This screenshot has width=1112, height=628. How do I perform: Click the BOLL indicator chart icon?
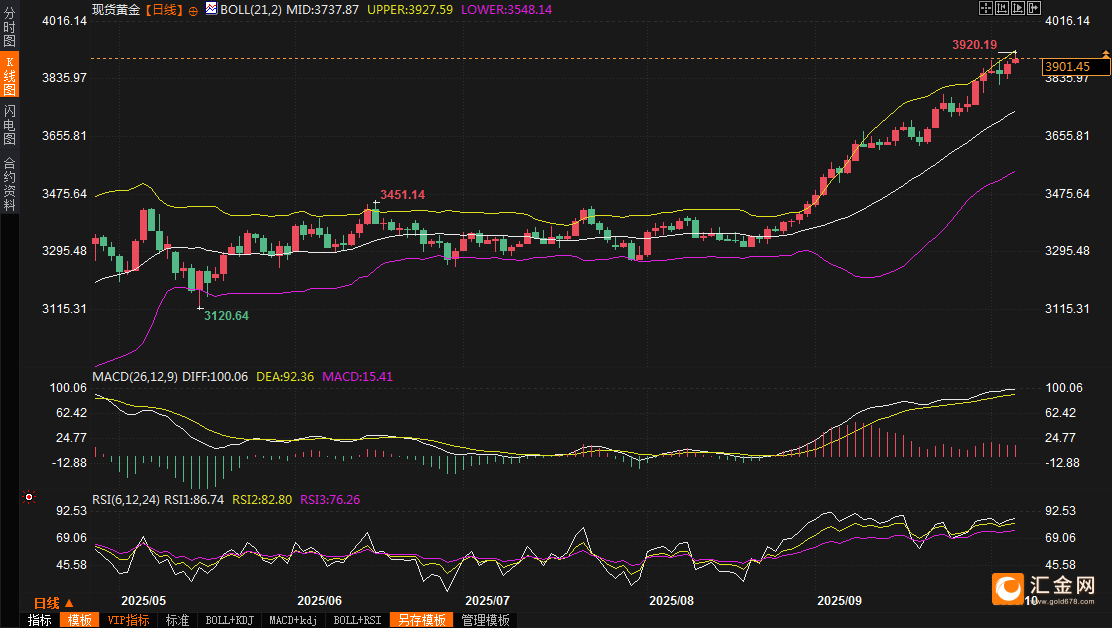pyautogui.click(x=210, y=9)
